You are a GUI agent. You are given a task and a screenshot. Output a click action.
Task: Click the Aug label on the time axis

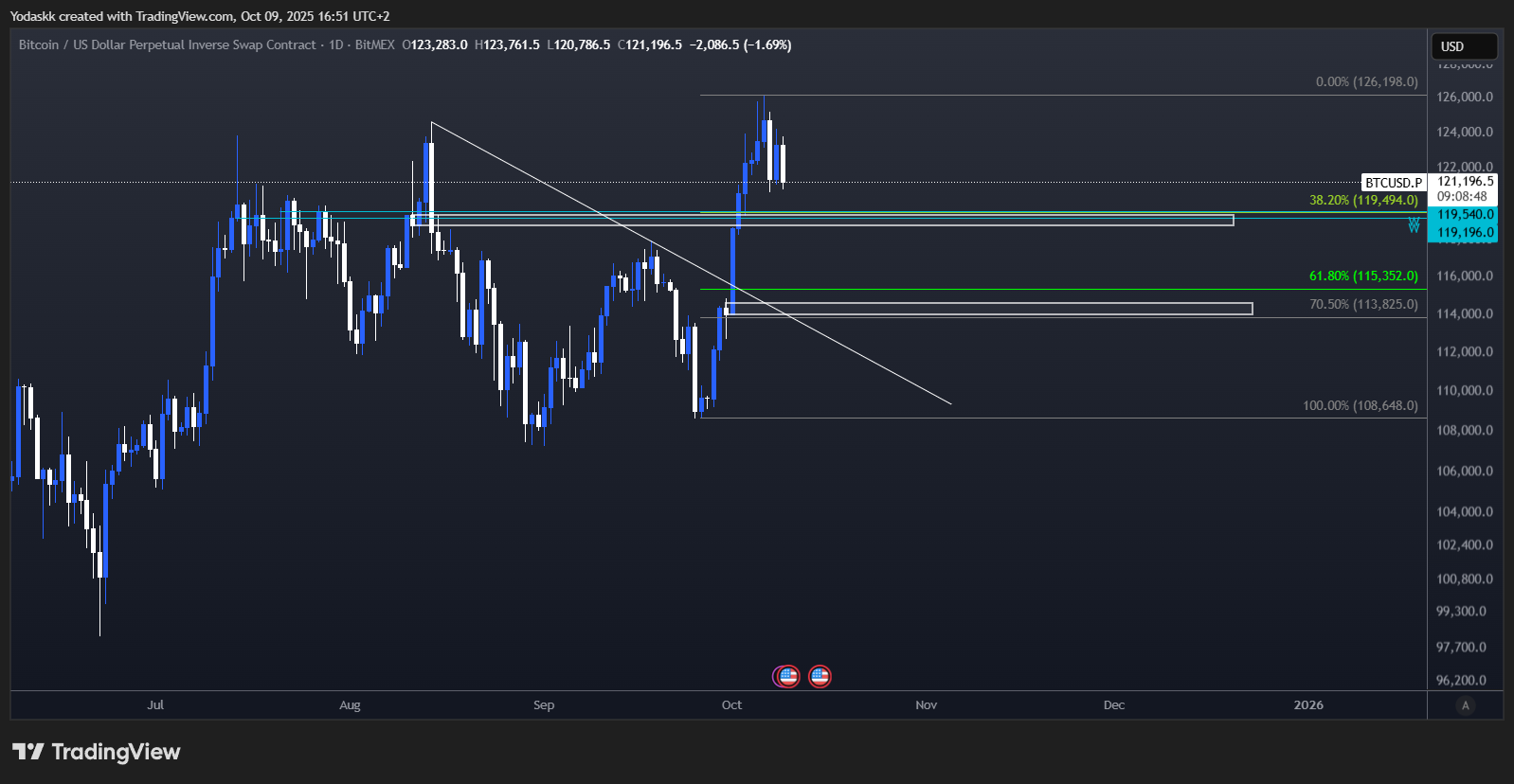(350, 705)
